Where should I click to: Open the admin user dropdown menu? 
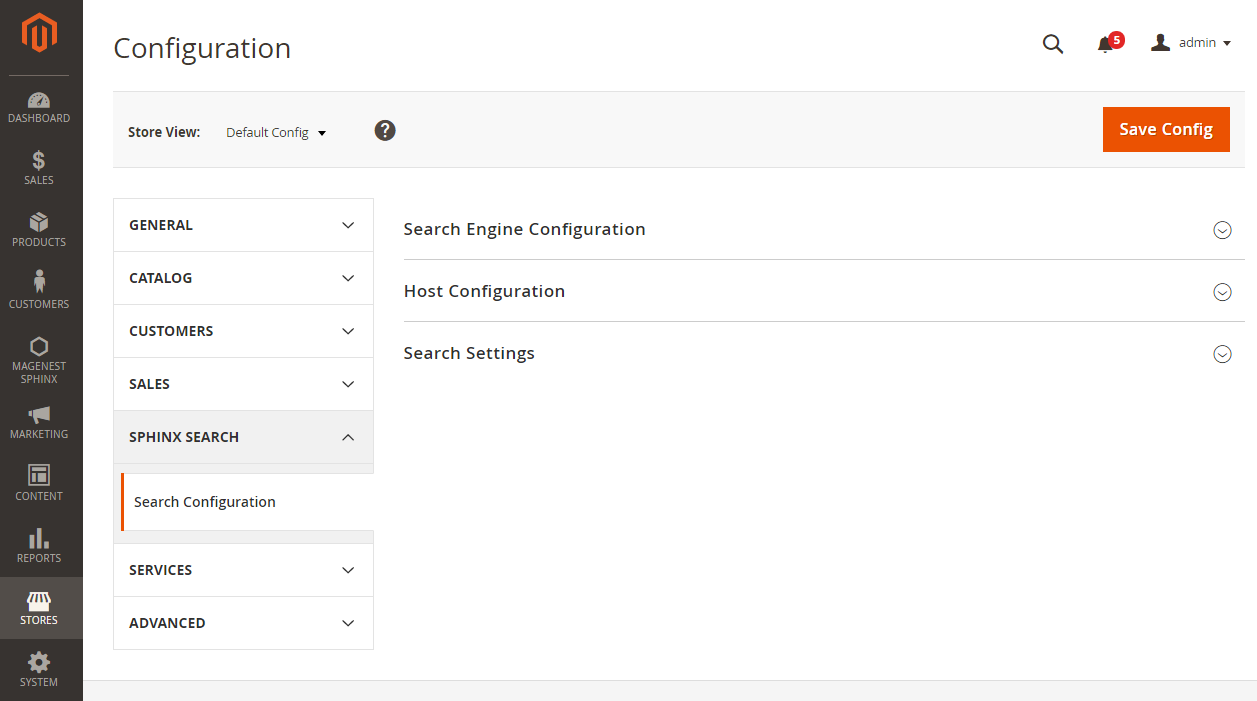(1191, 42)
